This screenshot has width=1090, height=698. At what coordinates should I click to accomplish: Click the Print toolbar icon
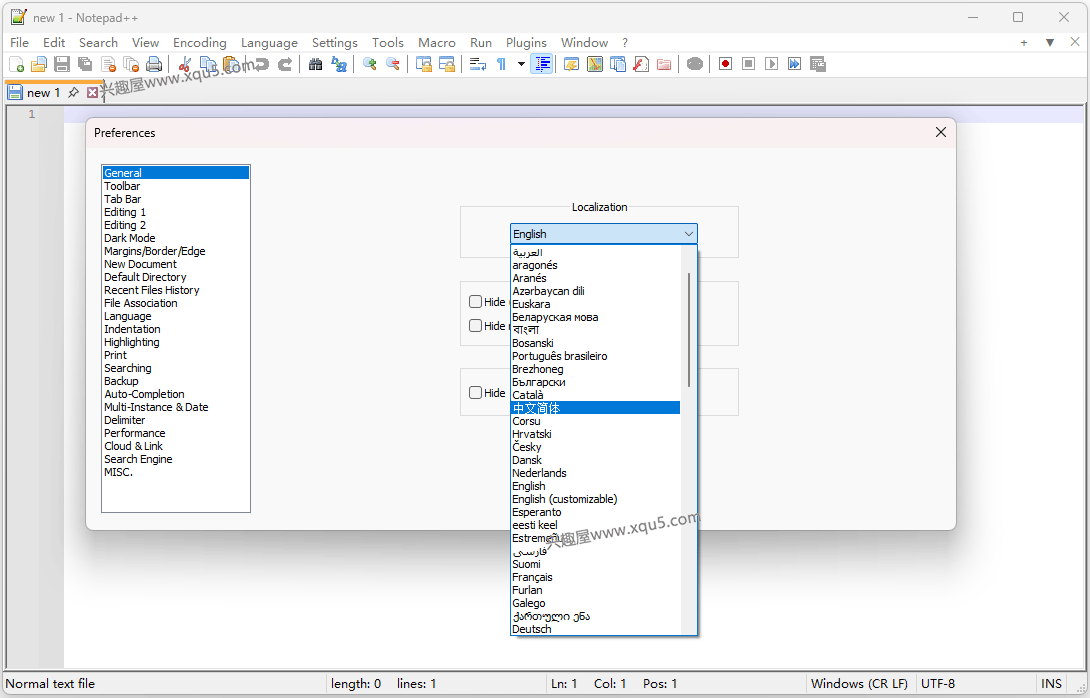tap(154, 65)
